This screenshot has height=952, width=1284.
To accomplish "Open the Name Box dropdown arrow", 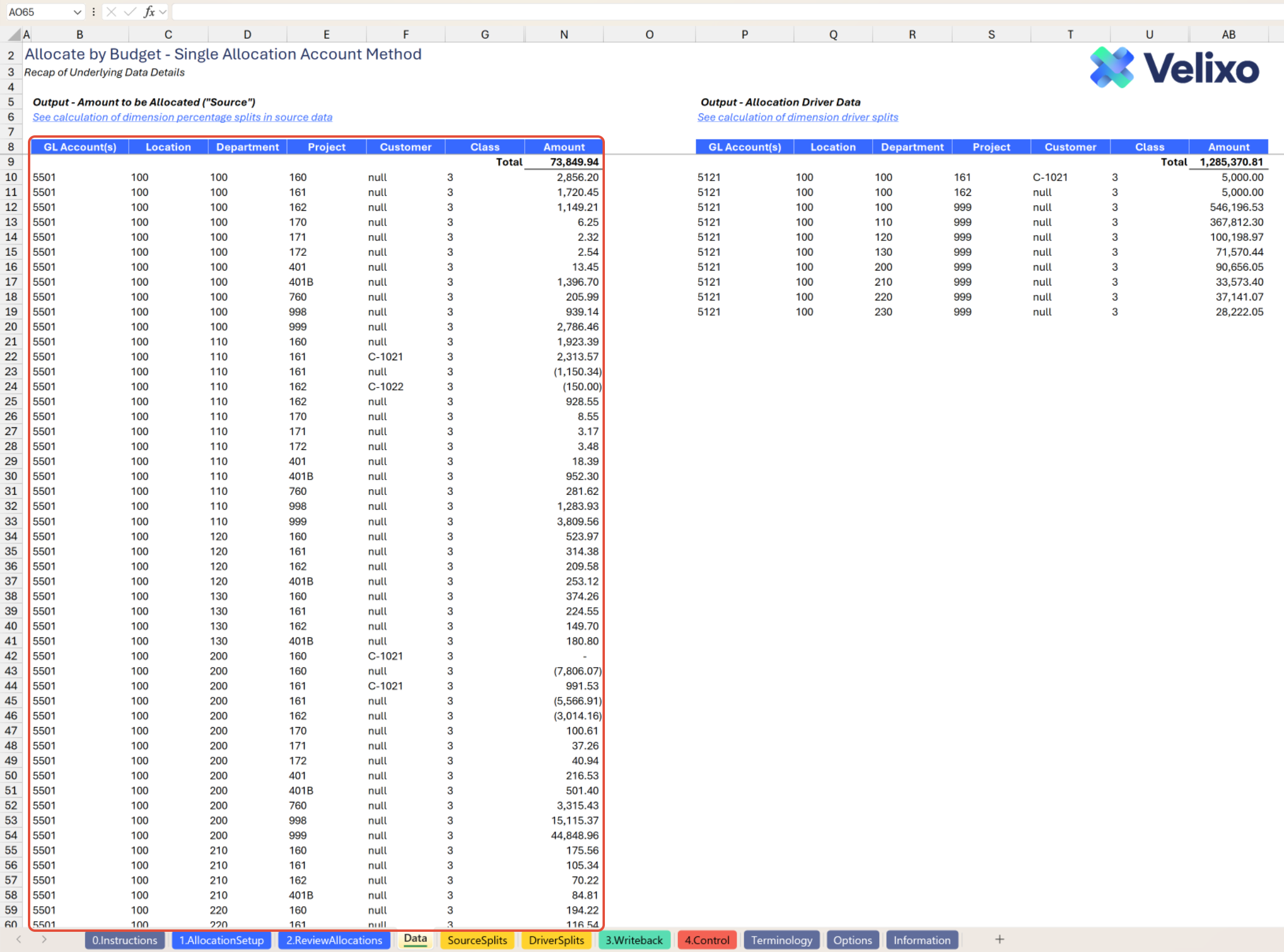I will pos(77,12).
